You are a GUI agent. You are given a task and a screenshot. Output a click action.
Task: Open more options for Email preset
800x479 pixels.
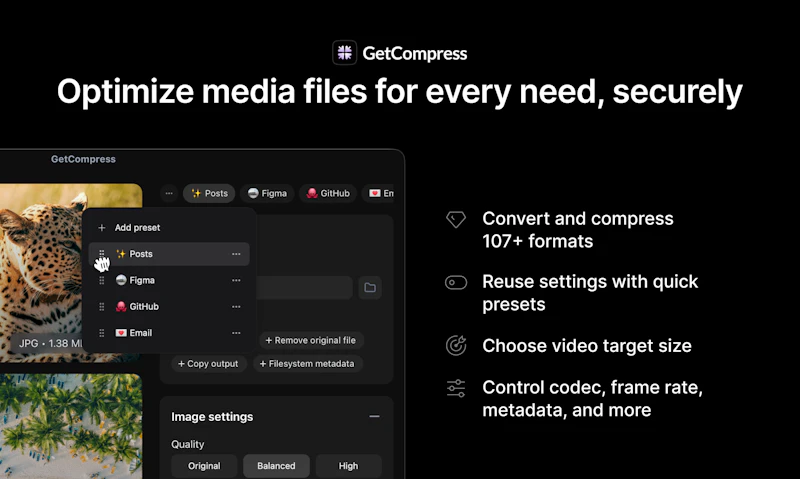point(236,333)
